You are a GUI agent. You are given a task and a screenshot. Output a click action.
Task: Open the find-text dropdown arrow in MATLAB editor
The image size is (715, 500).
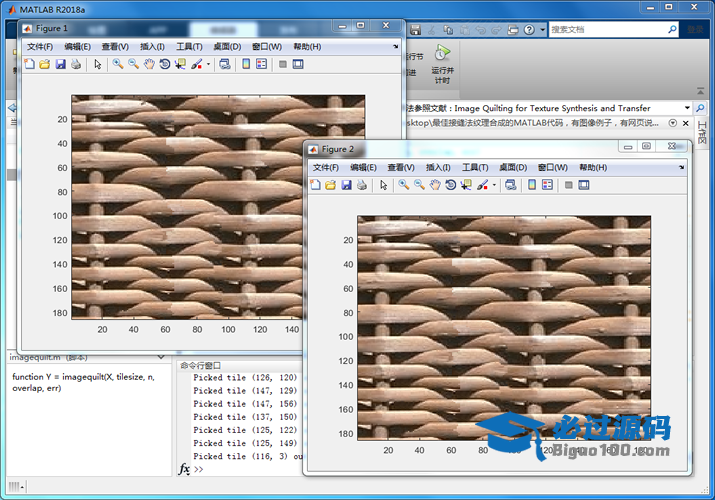(x=687, y=108)
